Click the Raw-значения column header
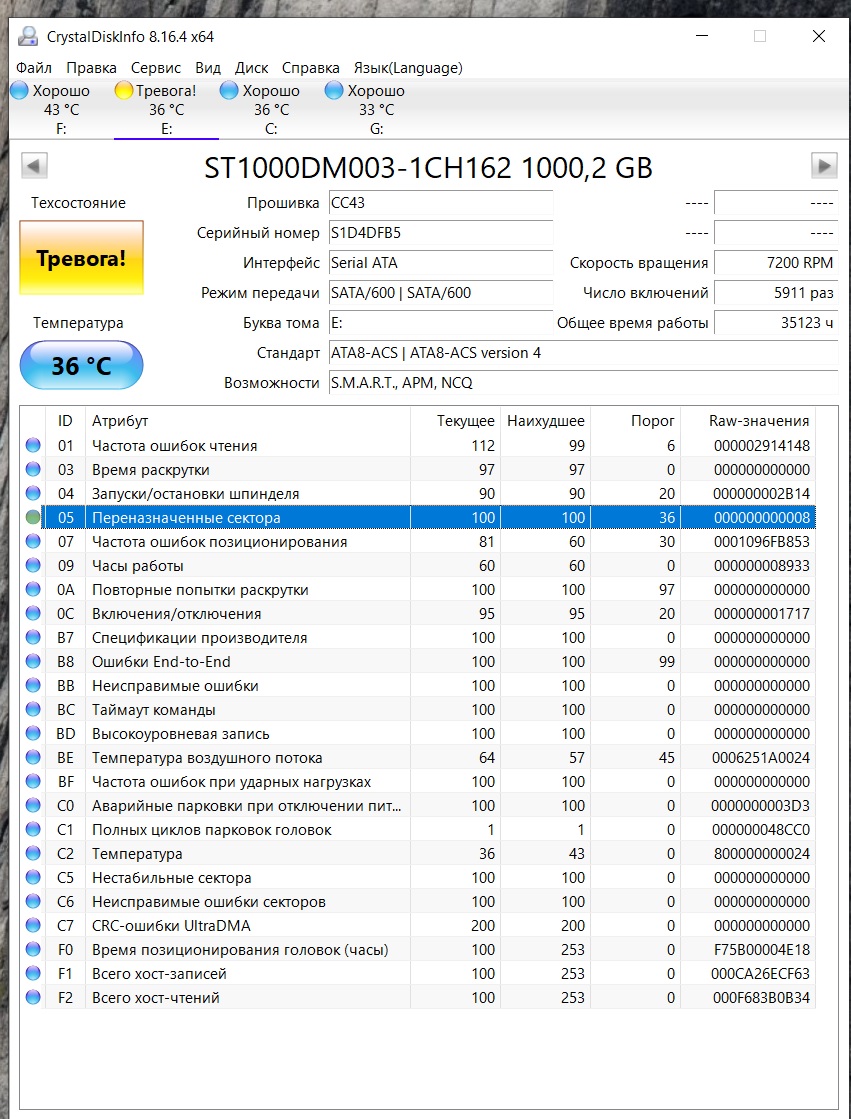This screenshot has height=1119, width=851. click(748, 421)
